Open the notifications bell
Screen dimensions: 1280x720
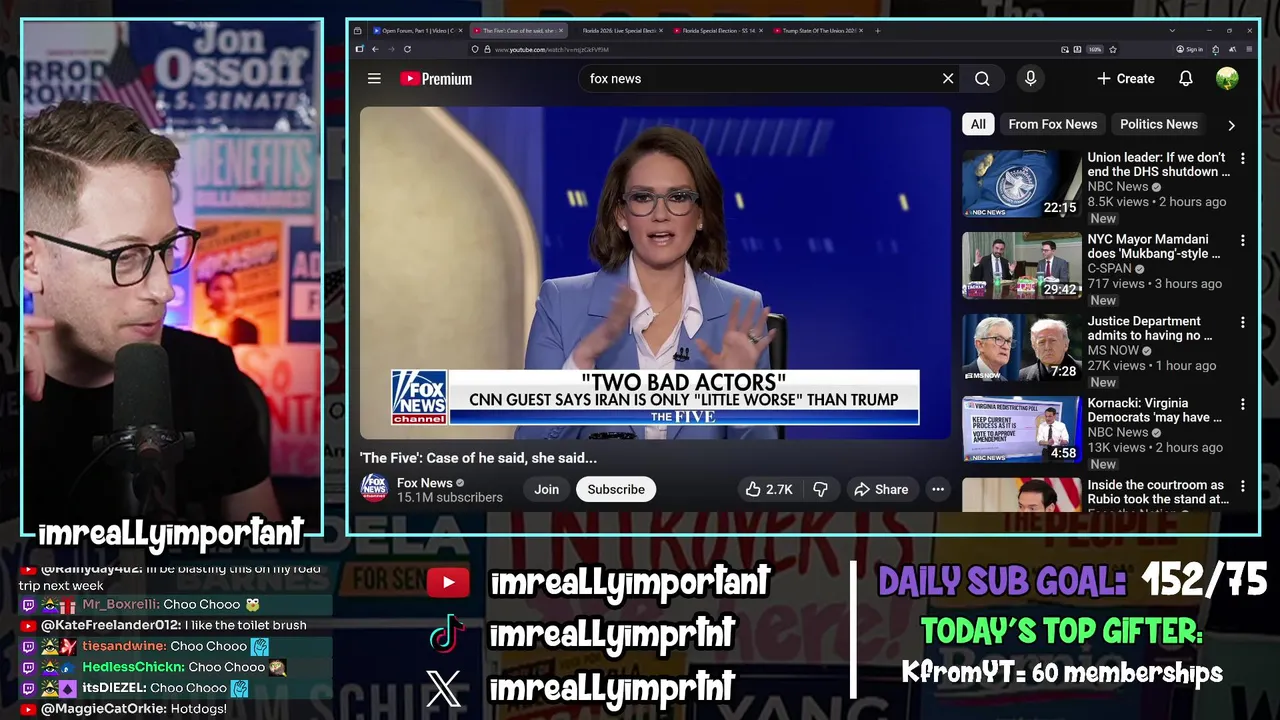point(1186,79)
